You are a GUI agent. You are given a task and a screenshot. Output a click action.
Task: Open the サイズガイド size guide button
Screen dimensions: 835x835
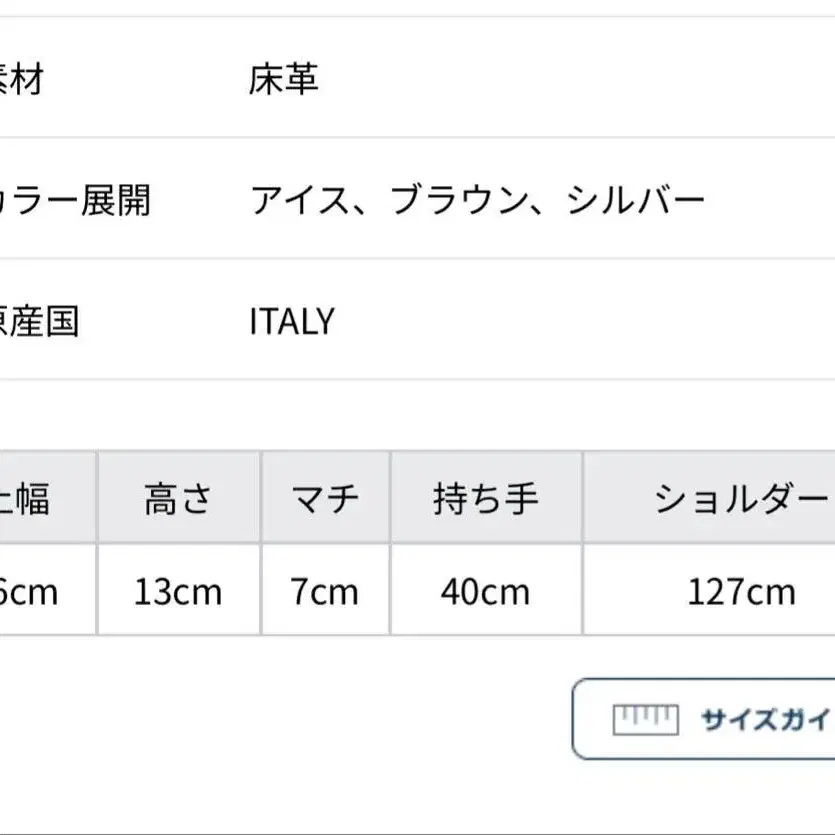click(x=703, y=719)
